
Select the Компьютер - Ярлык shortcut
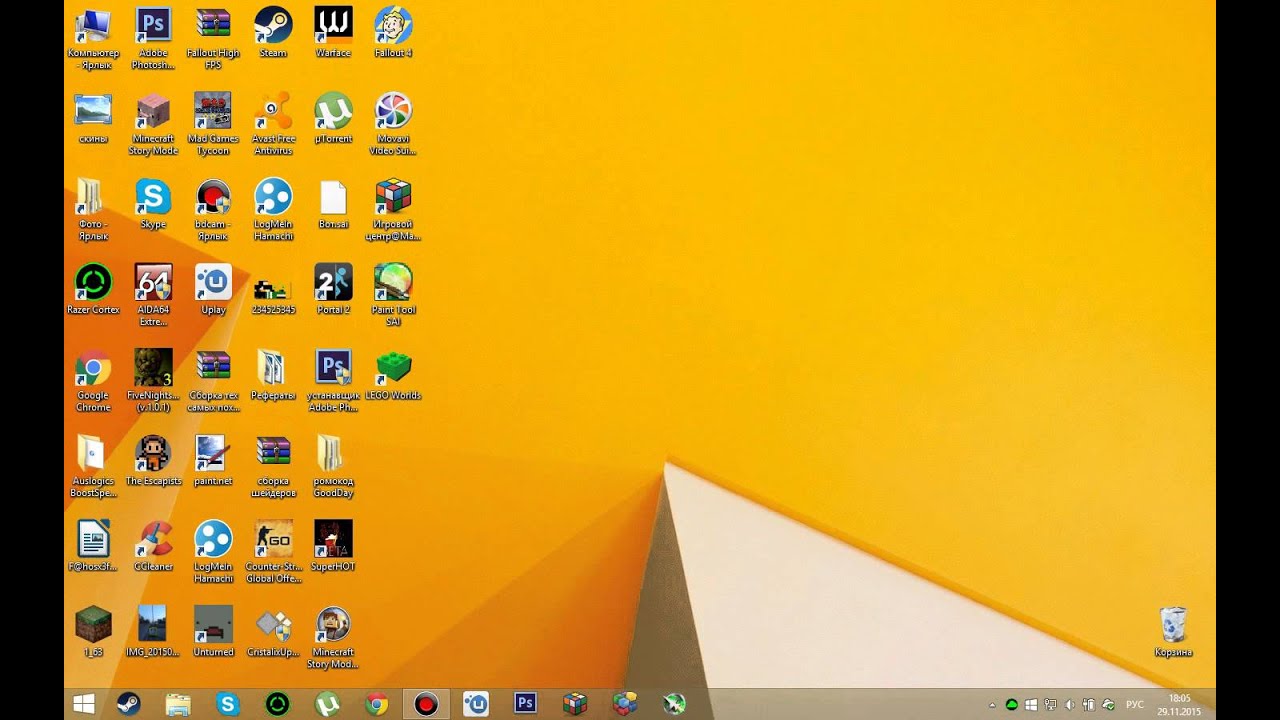tap(93, 37)
